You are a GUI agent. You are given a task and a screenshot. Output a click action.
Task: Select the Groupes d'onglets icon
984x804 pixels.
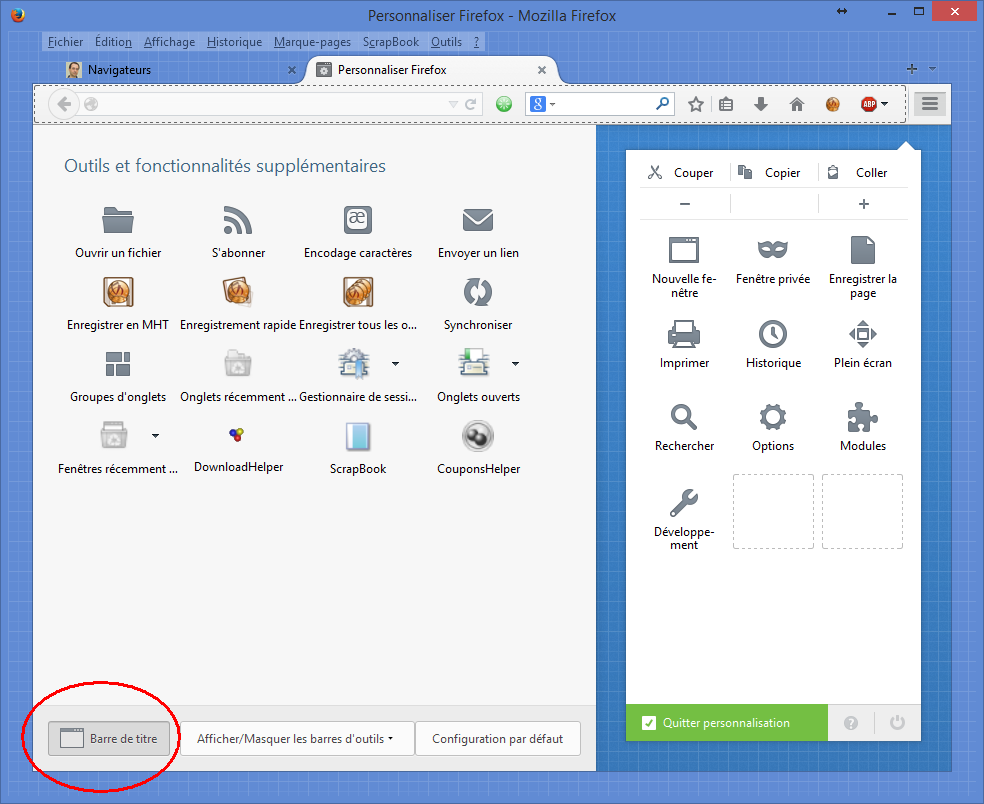(x=118, y=364)
